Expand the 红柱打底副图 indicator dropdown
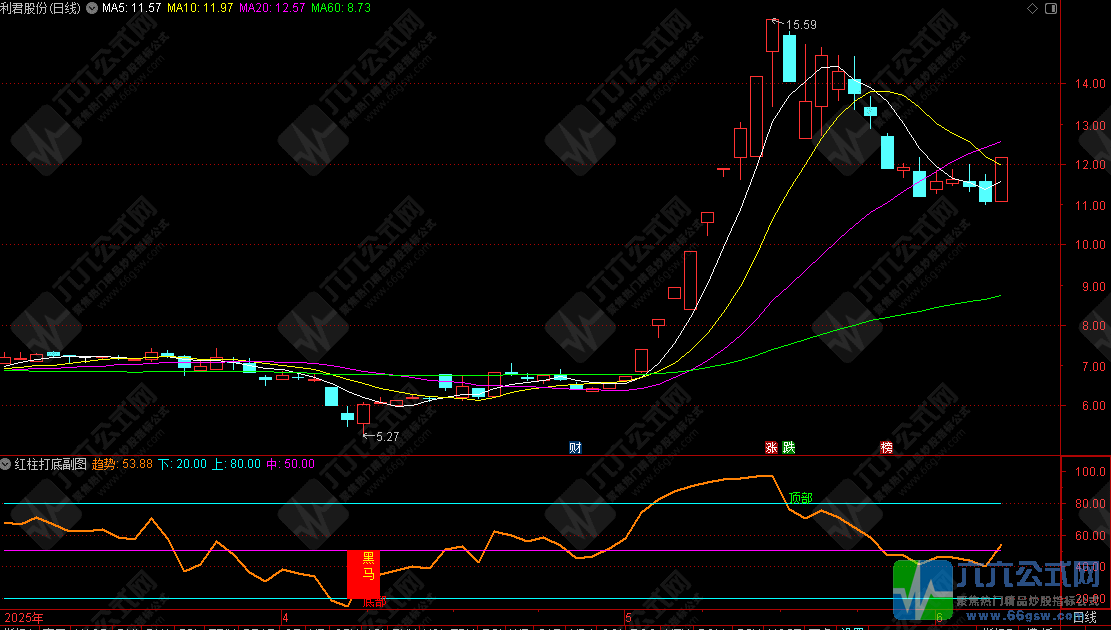Screen dimensions: 1111x630 pos(6,464)
